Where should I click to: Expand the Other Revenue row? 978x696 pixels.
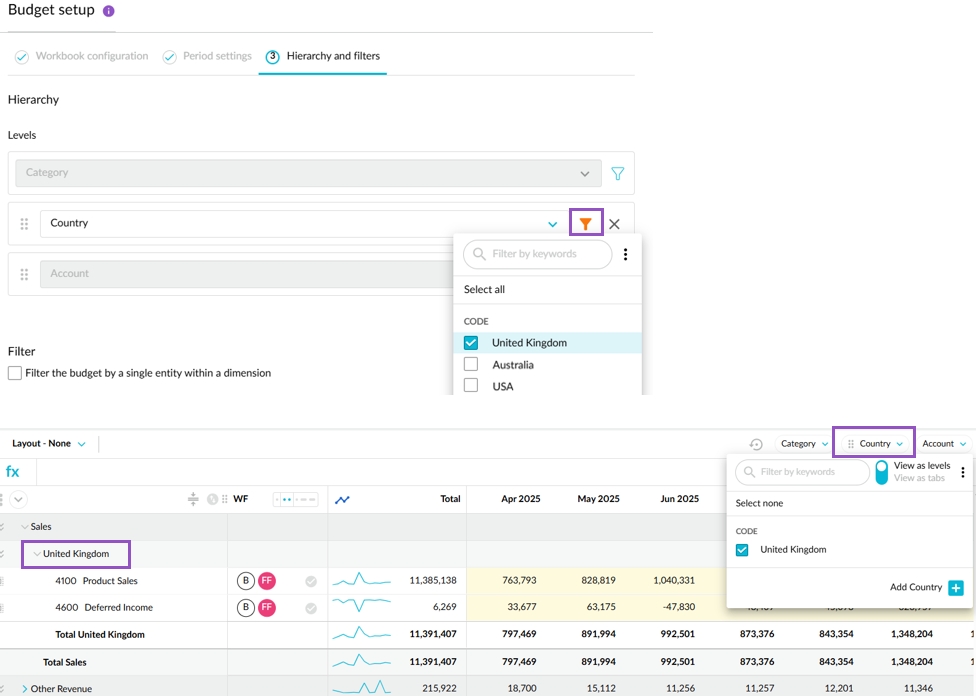[x=25, y=689]
